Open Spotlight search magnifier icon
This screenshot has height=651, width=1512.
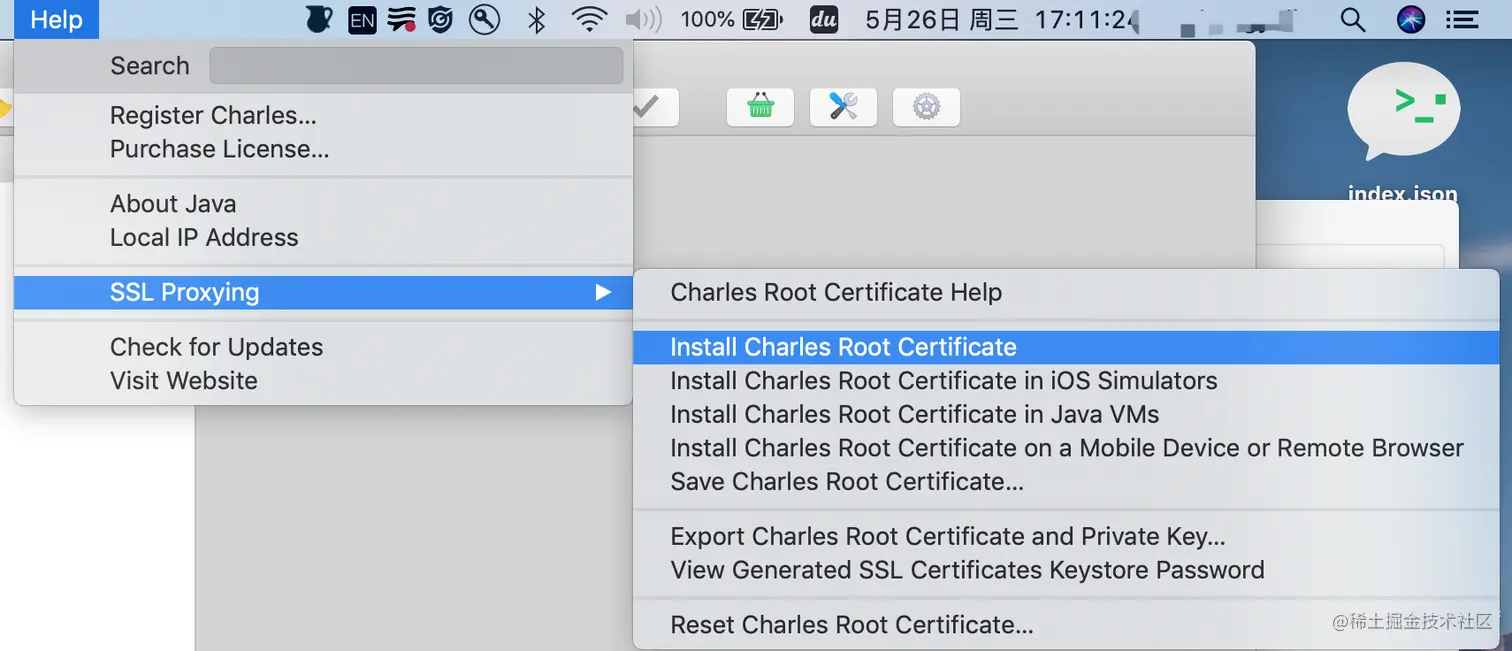click(1352, 19)
